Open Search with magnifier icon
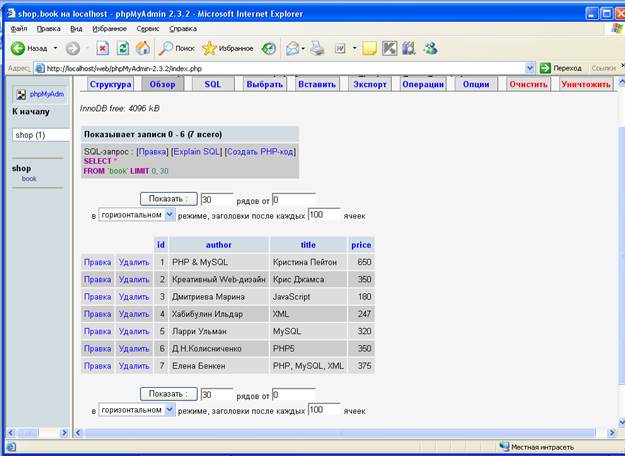The width and height of the screenshot is (625, 456). (x=166, y=48)
